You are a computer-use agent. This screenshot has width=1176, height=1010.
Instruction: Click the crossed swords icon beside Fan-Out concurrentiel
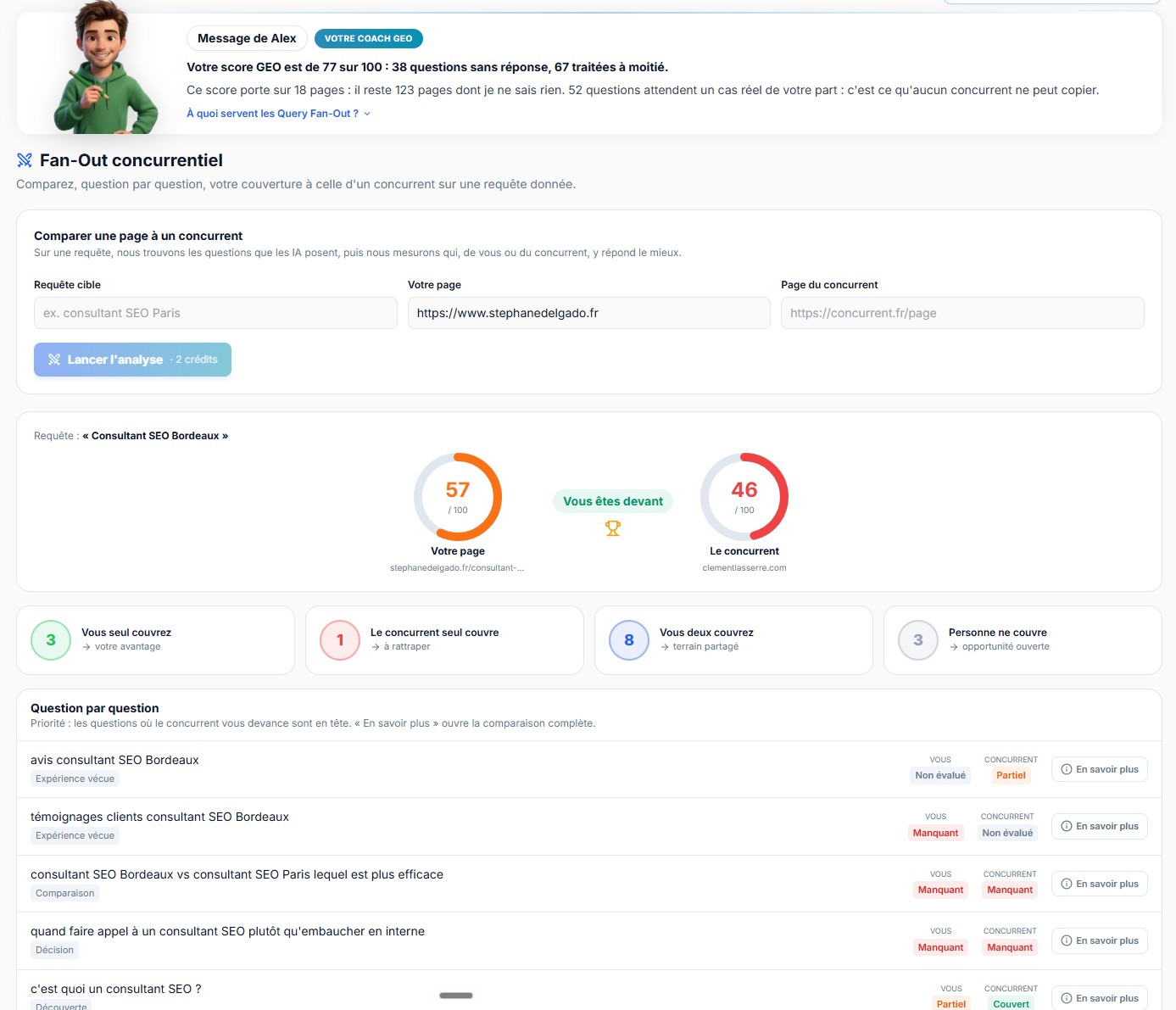click(25, 160)
